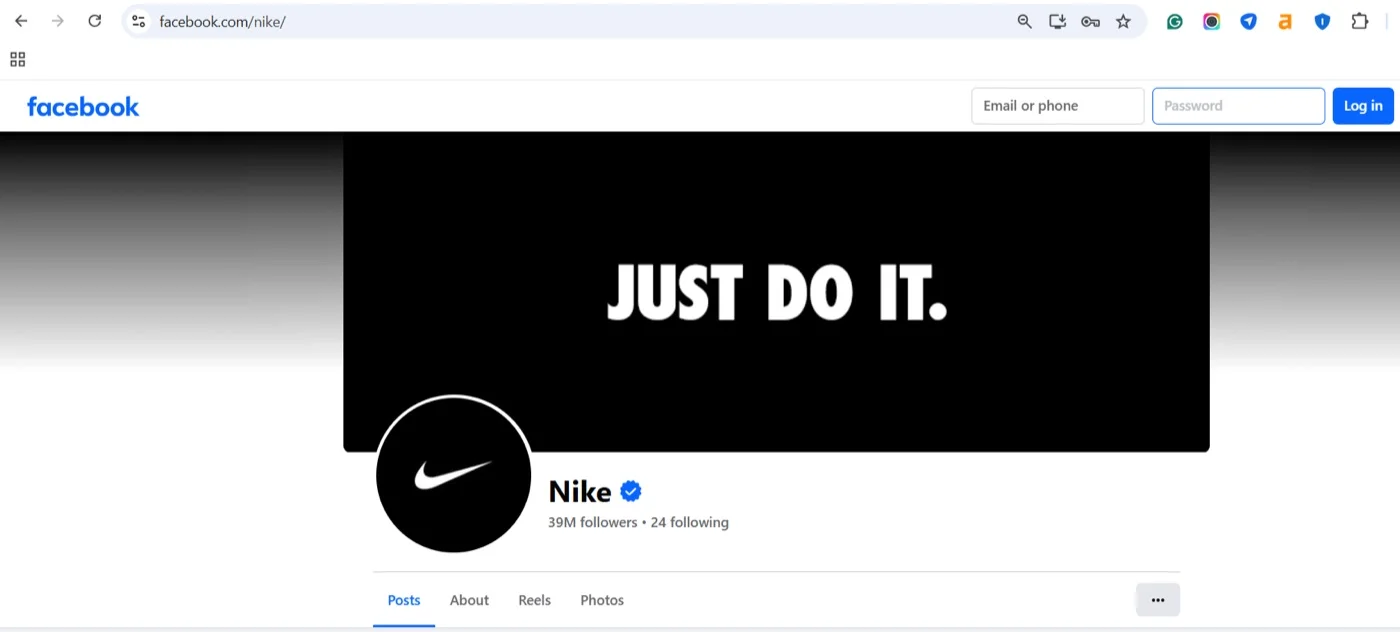Switch to the About tab
Viewport: 1400px width, 632px height.
click(469, 600)
